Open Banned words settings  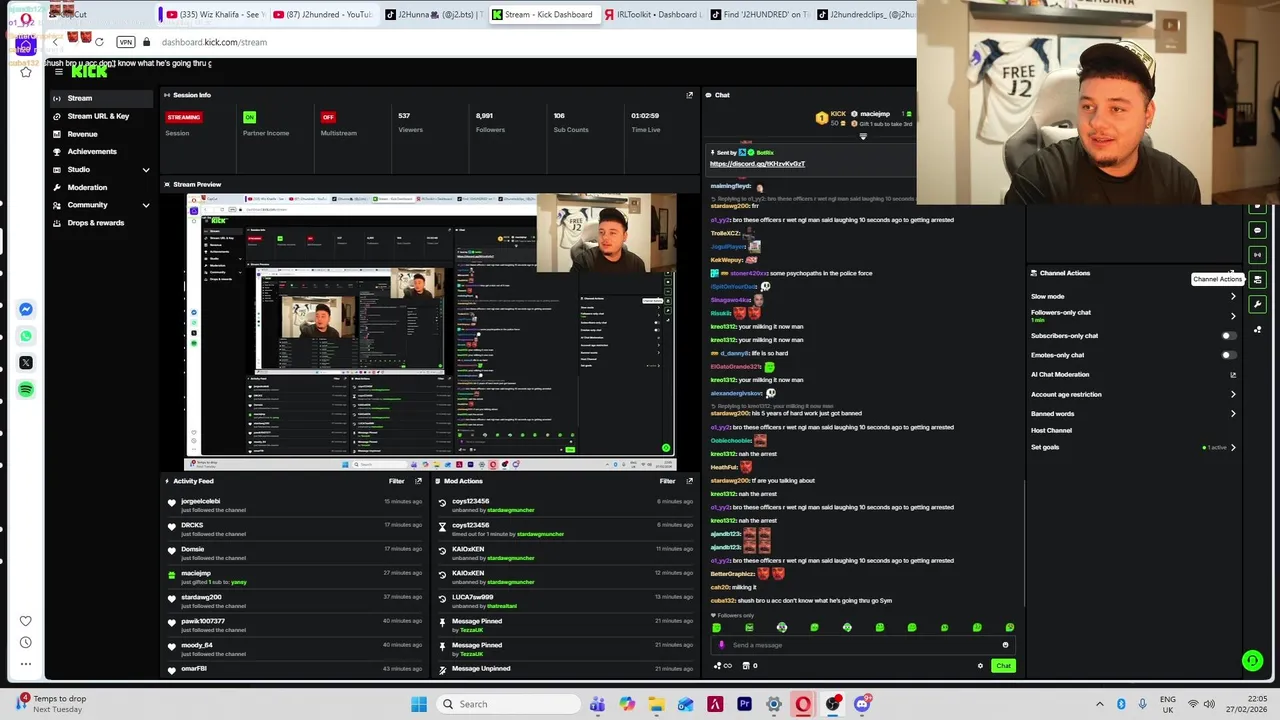(x=1133, y=413)
